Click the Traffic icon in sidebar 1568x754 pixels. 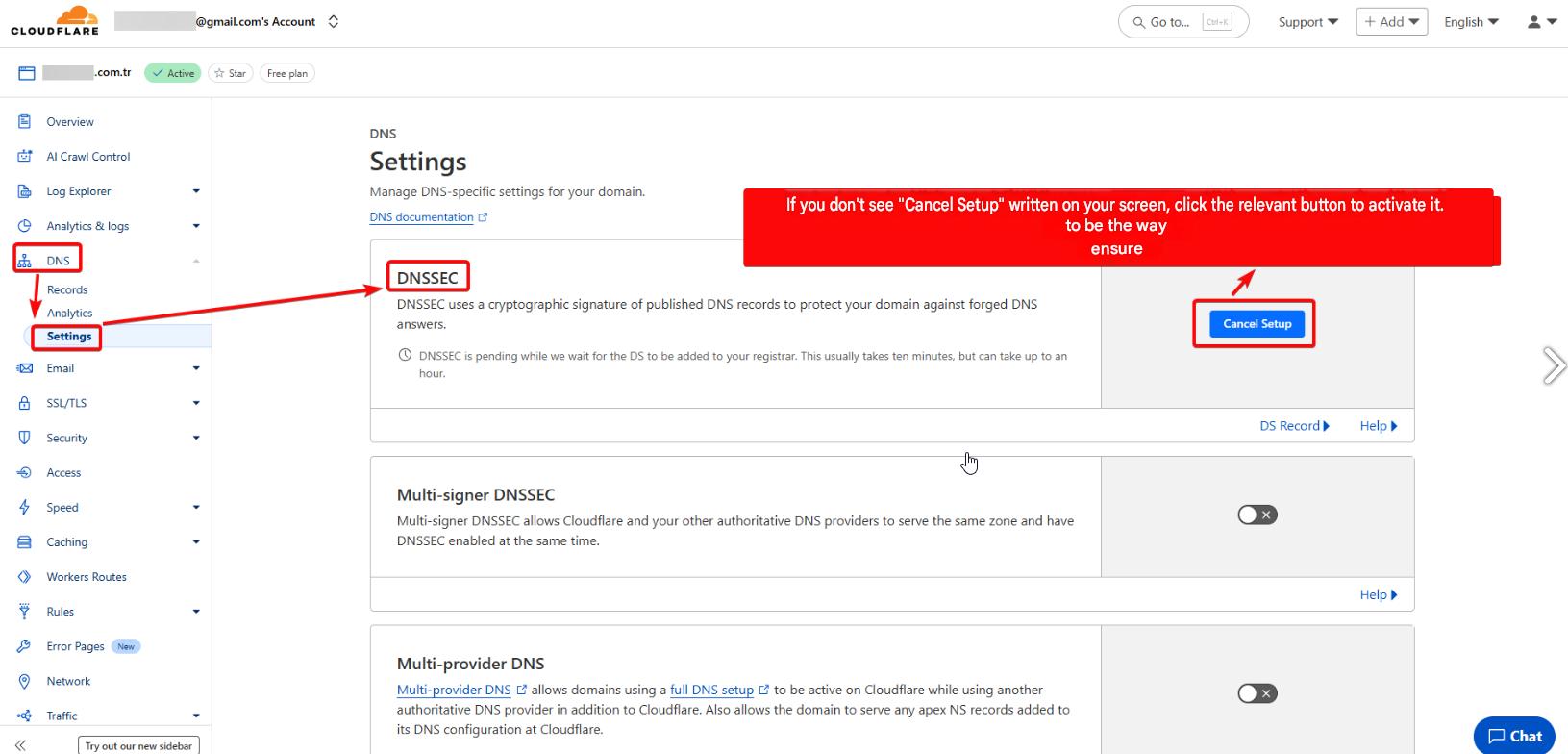click(25, 716)
